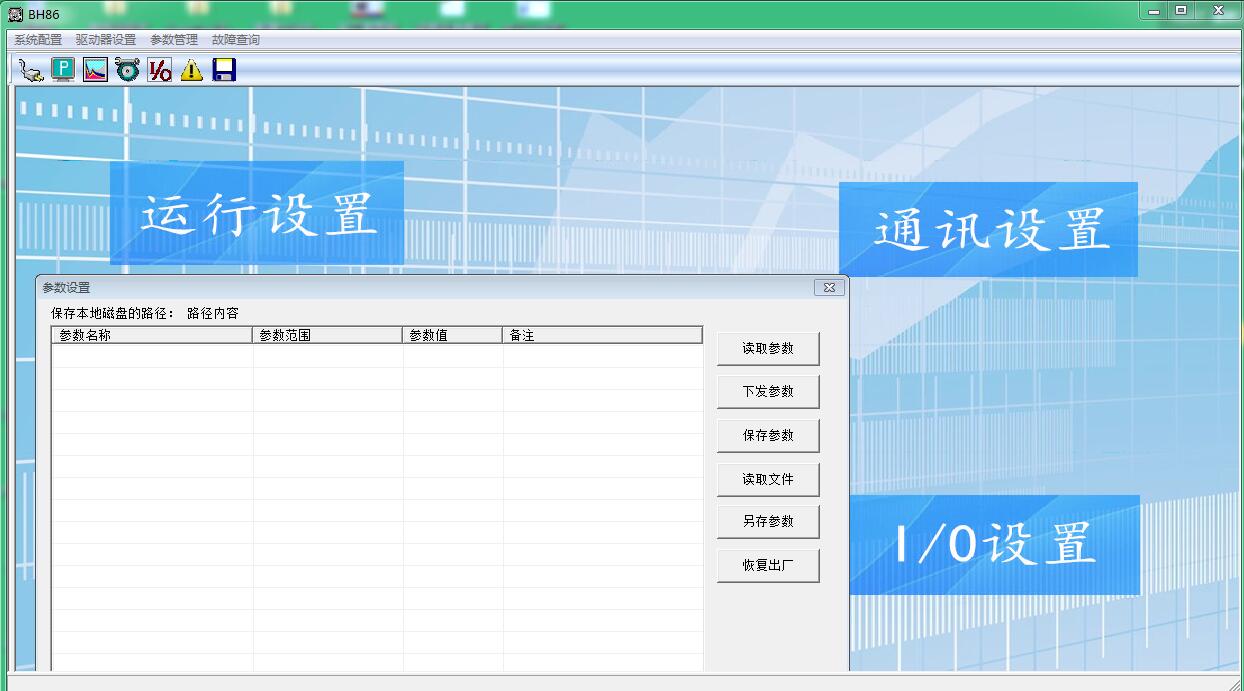The width and height of the screenshot is (1244, 691).
Task: Open the yellow warning triangle icon
Action: pos(191,70)
